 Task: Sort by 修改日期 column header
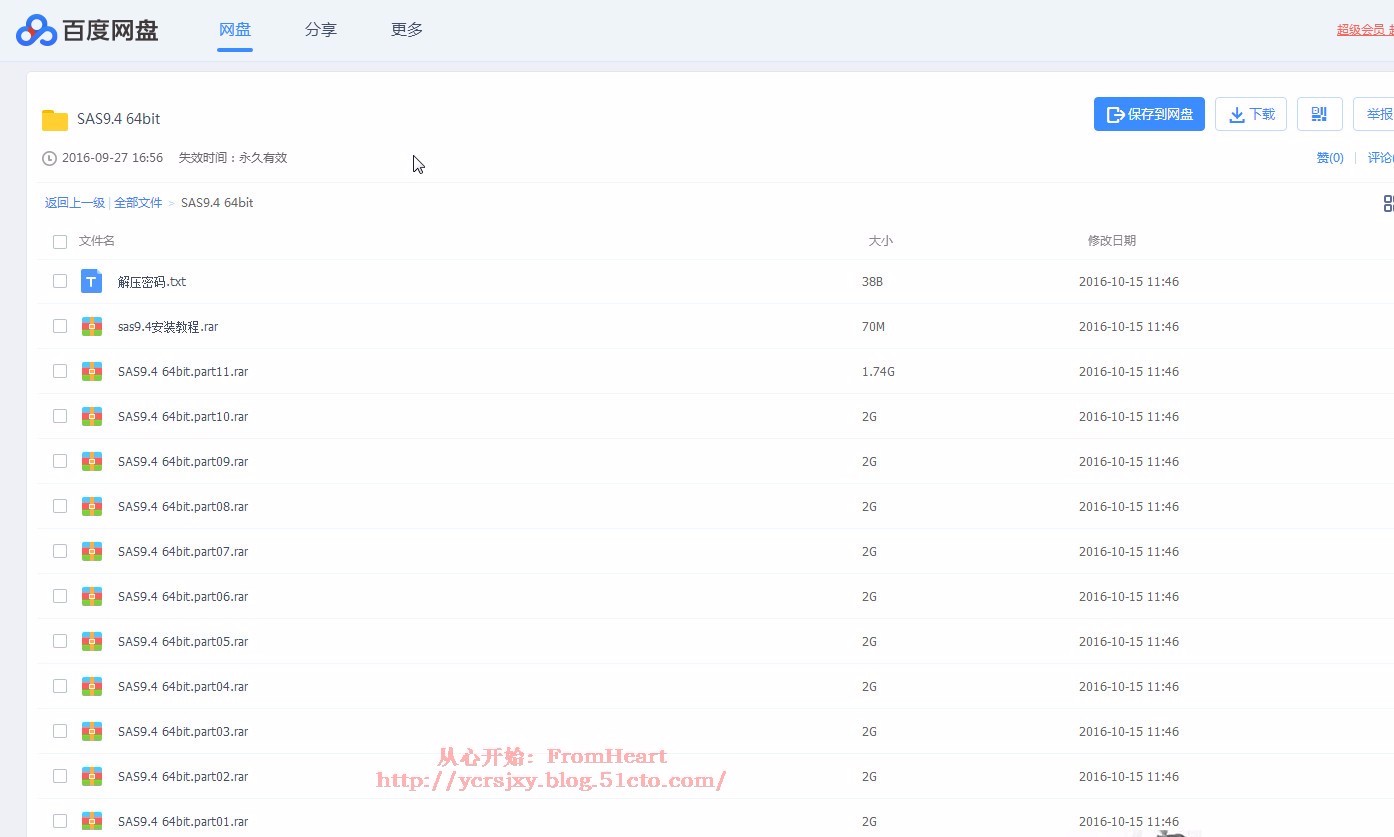tap(1112, 241)
